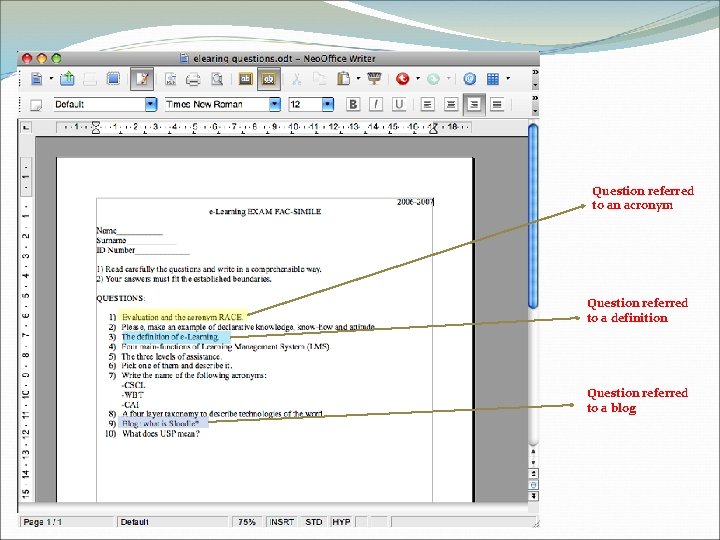Click the 75% zoom level field
The height and width of the screenshot is (540, 720).
click(x=247, y=522)
